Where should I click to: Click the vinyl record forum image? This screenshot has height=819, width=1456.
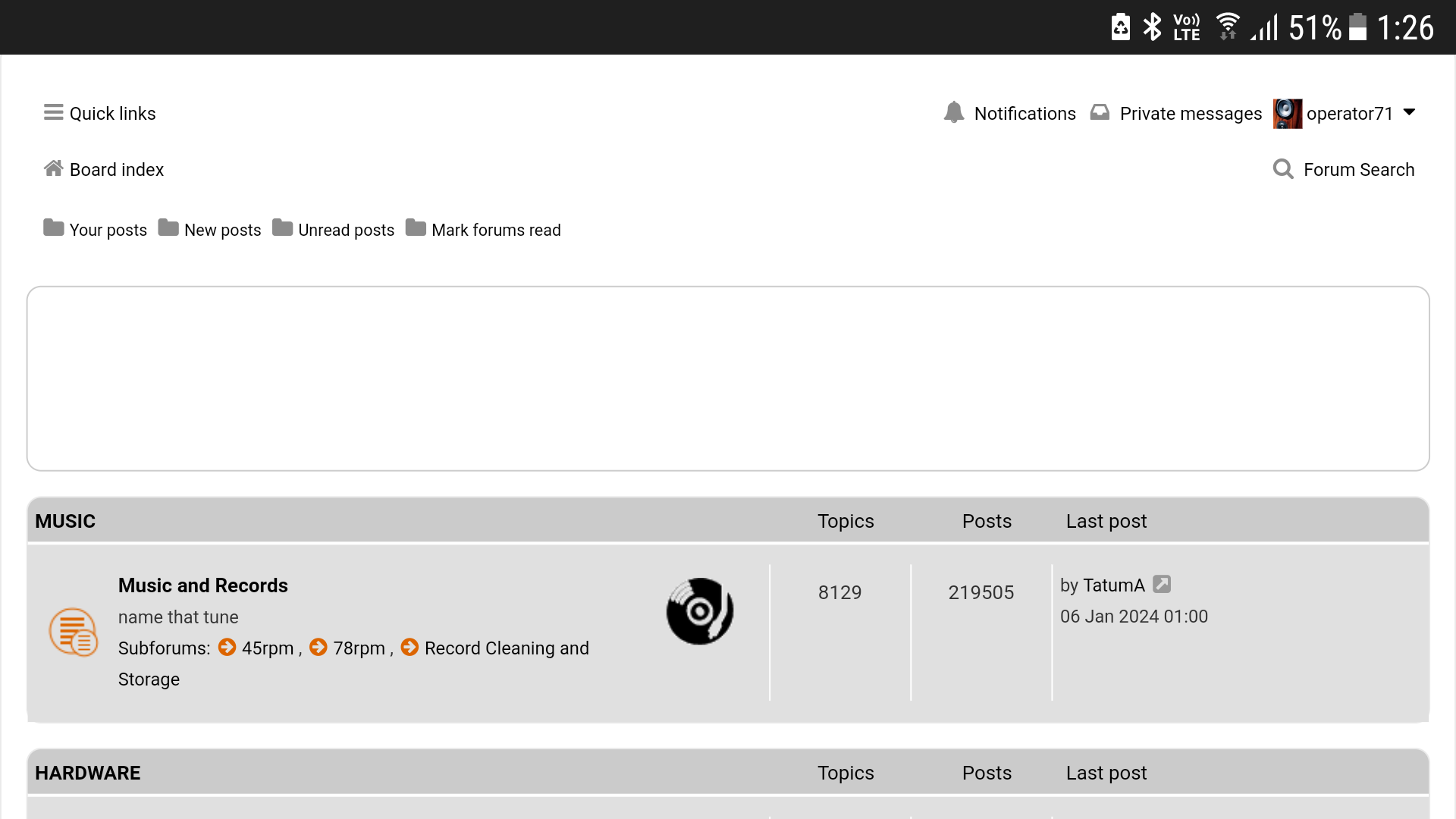699,611
